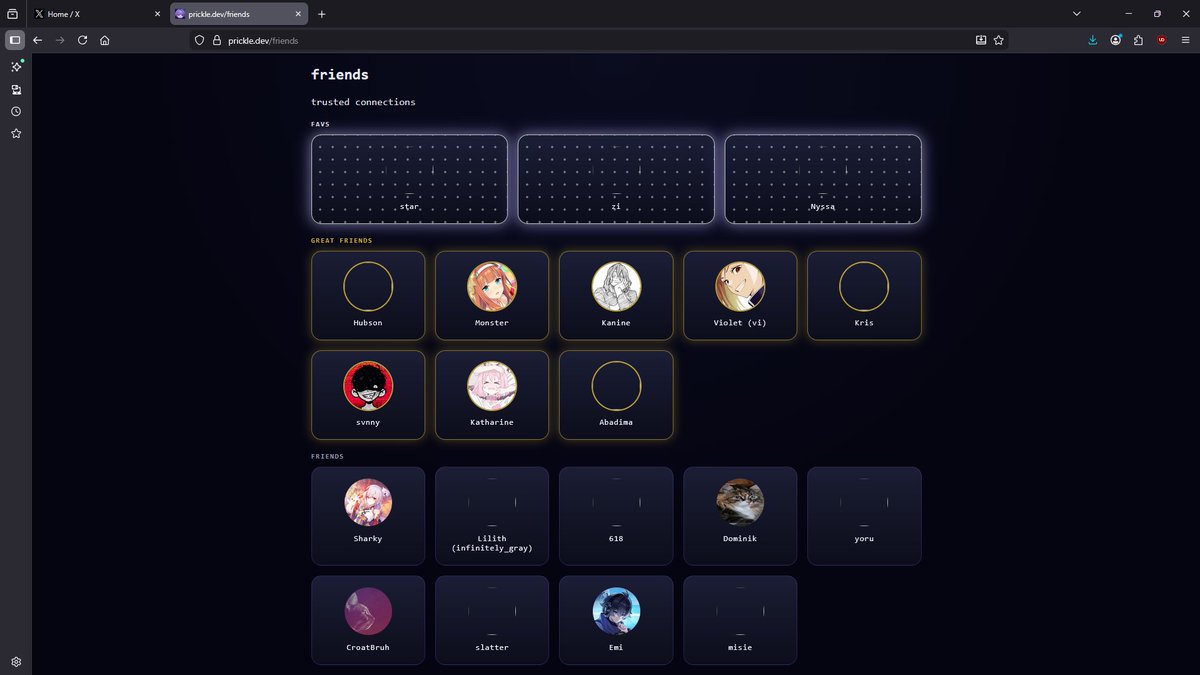This screenshot has height=675, width=1200.
Task: Click the Emi name label
Action: 616,647
